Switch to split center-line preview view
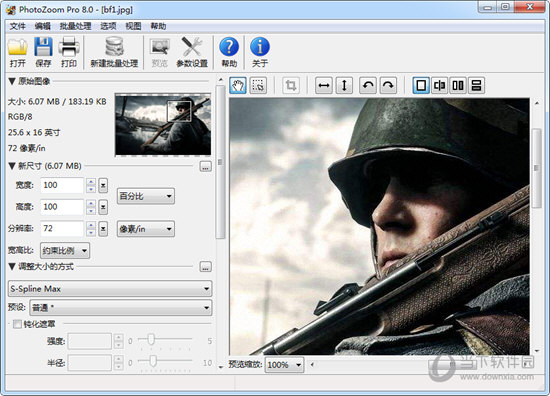550x396 pixels. click(440, 85)
